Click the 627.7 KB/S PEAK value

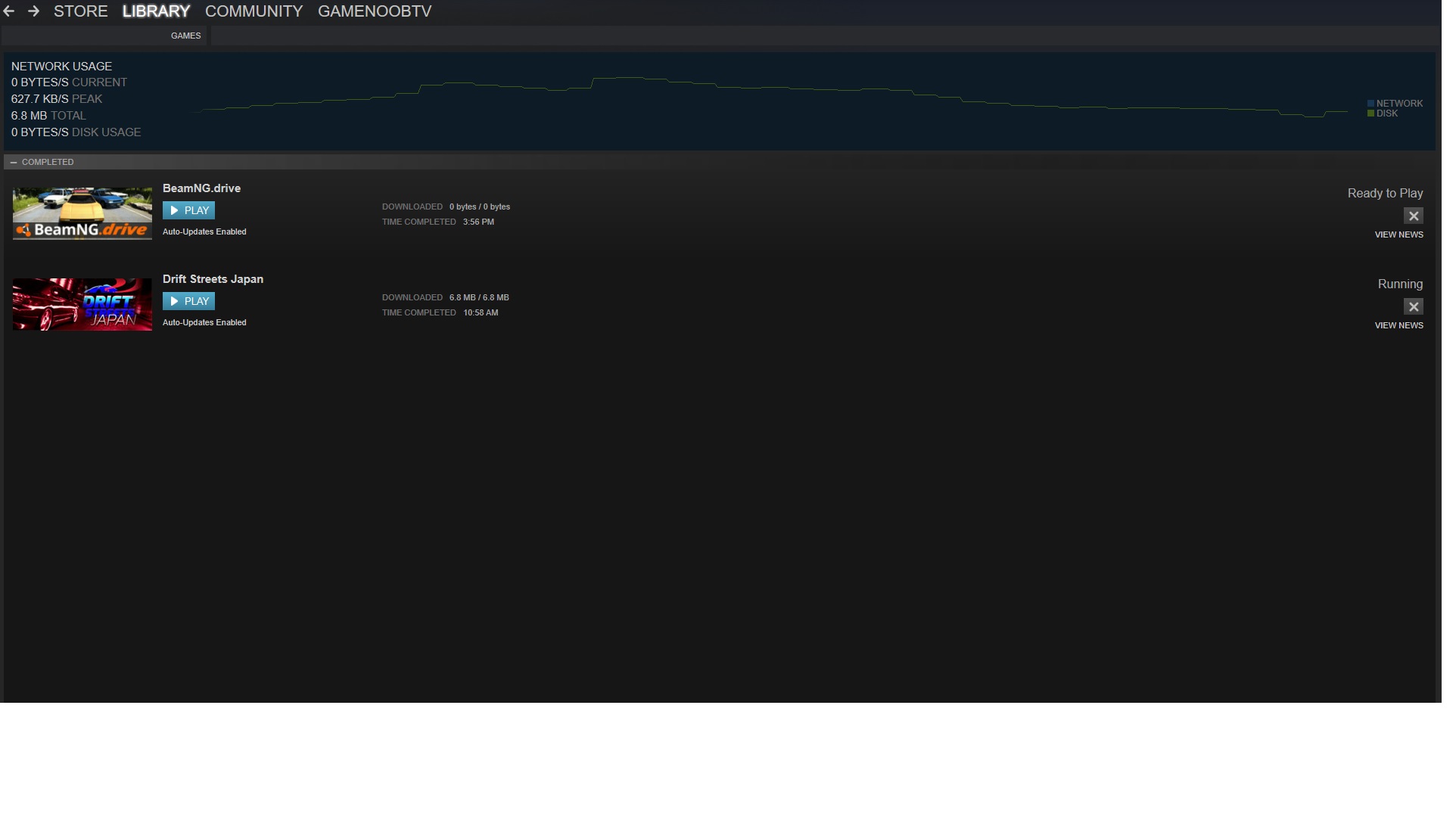click(x=57, y=99)
